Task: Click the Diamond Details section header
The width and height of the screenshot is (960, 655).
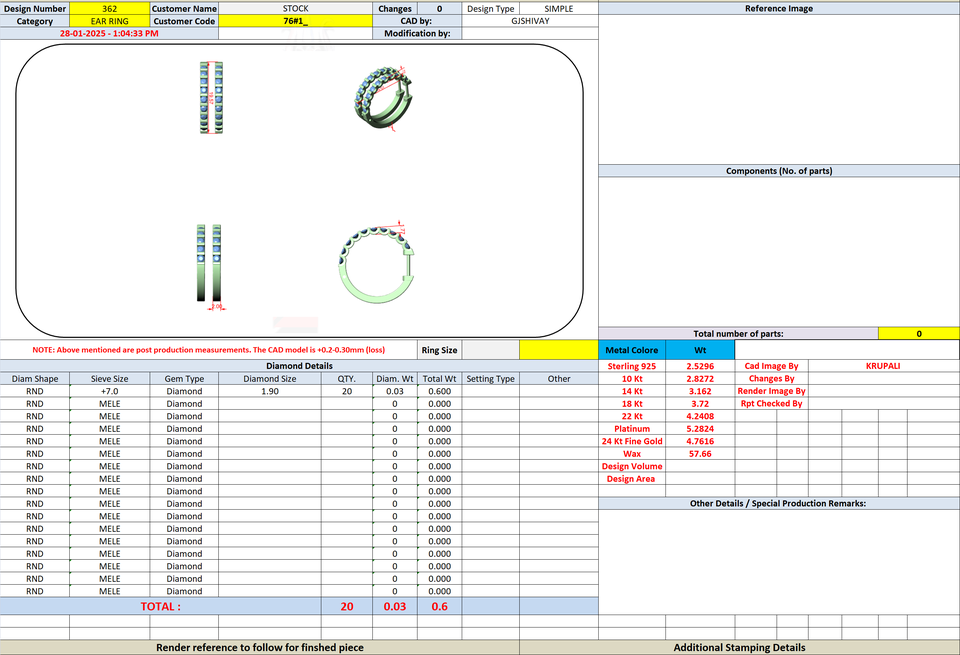Action: (299, 366)
